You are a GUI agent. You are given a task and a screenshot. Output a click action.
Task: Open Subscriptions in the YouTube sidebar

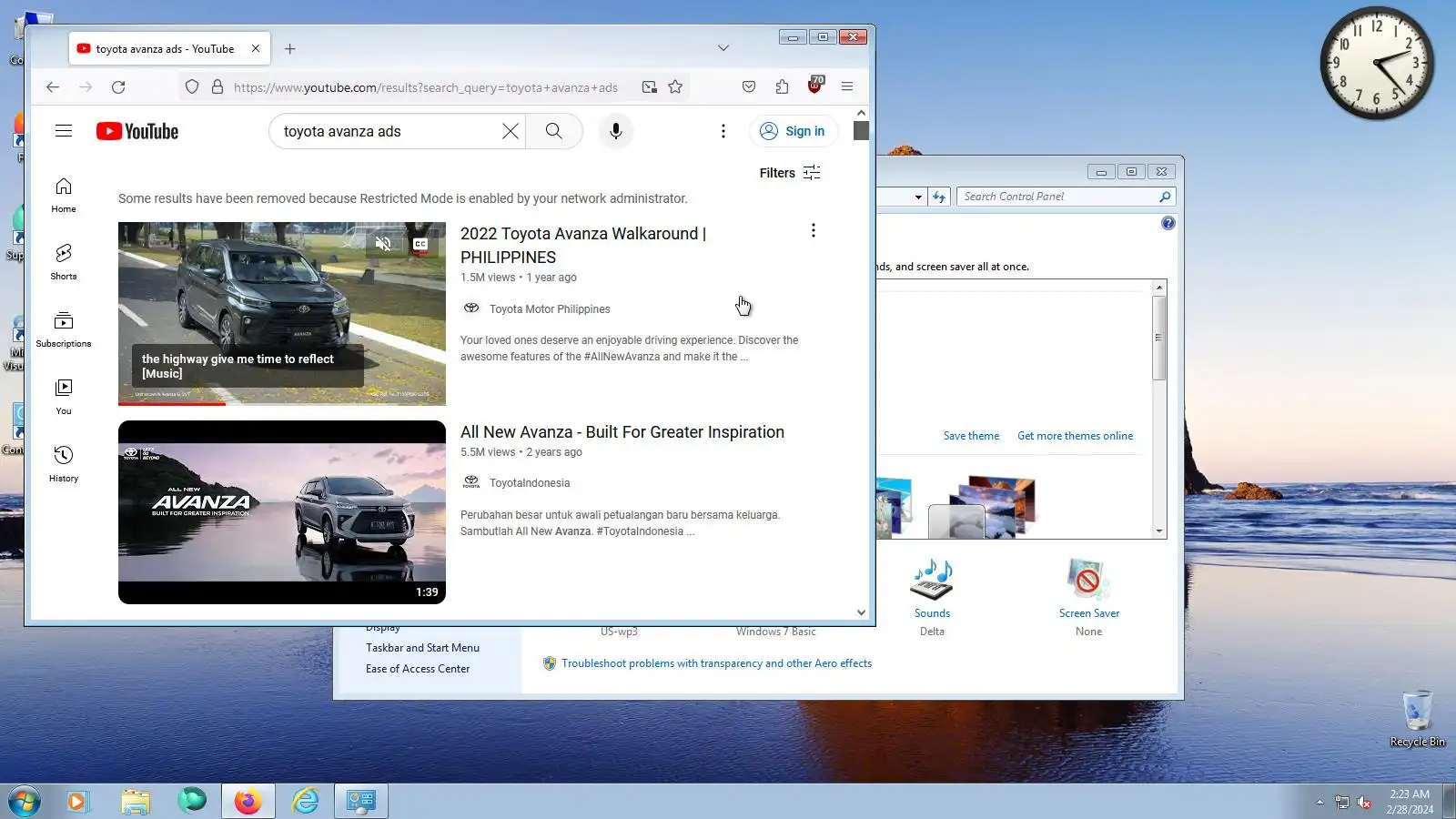click(x=64, y=329)
